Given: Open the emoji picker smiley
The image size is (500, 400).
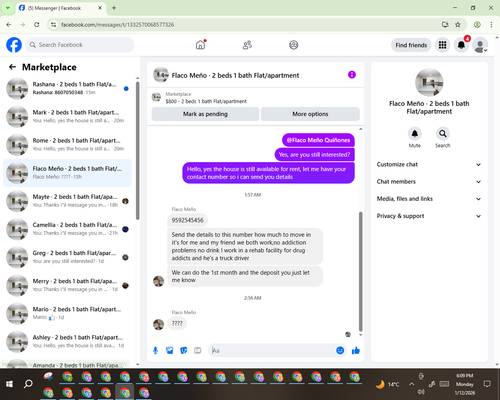Looking at the screenshot, I should [x=340, y=350].
